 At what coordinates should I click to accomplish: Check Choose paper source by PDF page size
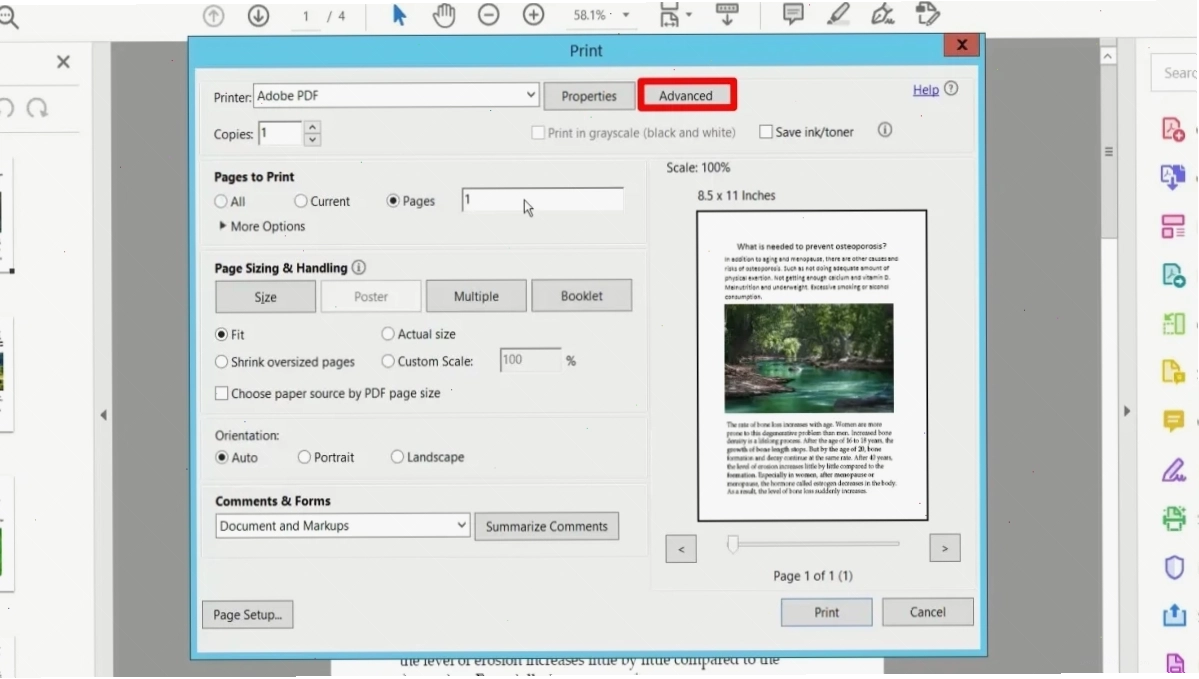222,393
